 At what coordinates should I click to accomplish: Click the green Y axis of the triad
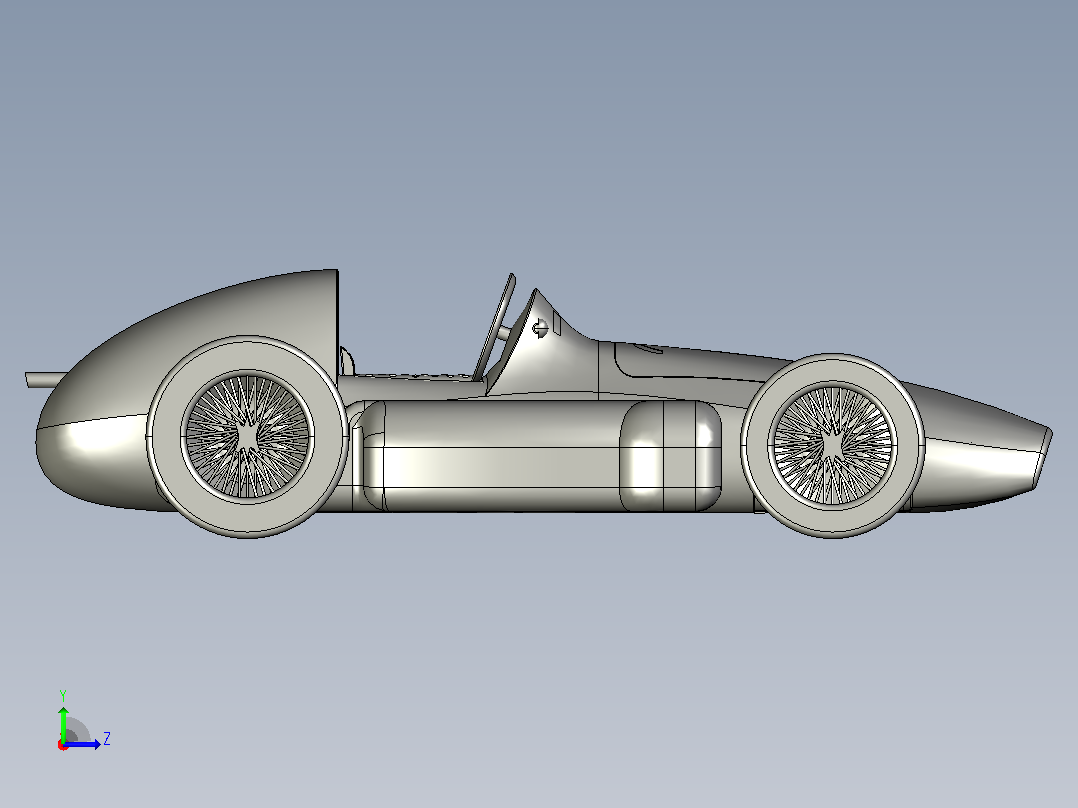(x=63, y=725)
